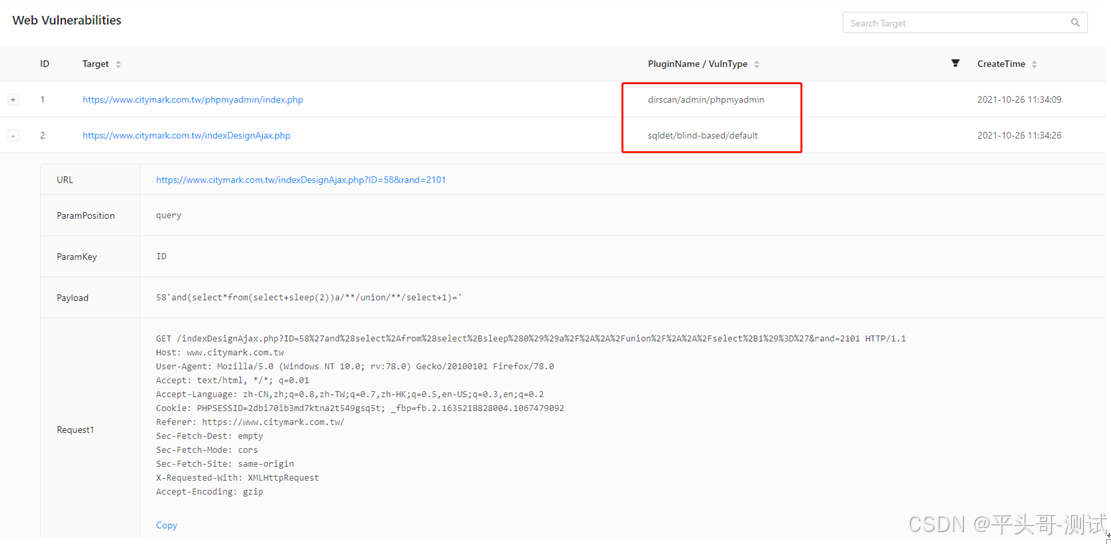Select the Accept-Language header line
Screen dimensions: 1111x544
point(350,394)
